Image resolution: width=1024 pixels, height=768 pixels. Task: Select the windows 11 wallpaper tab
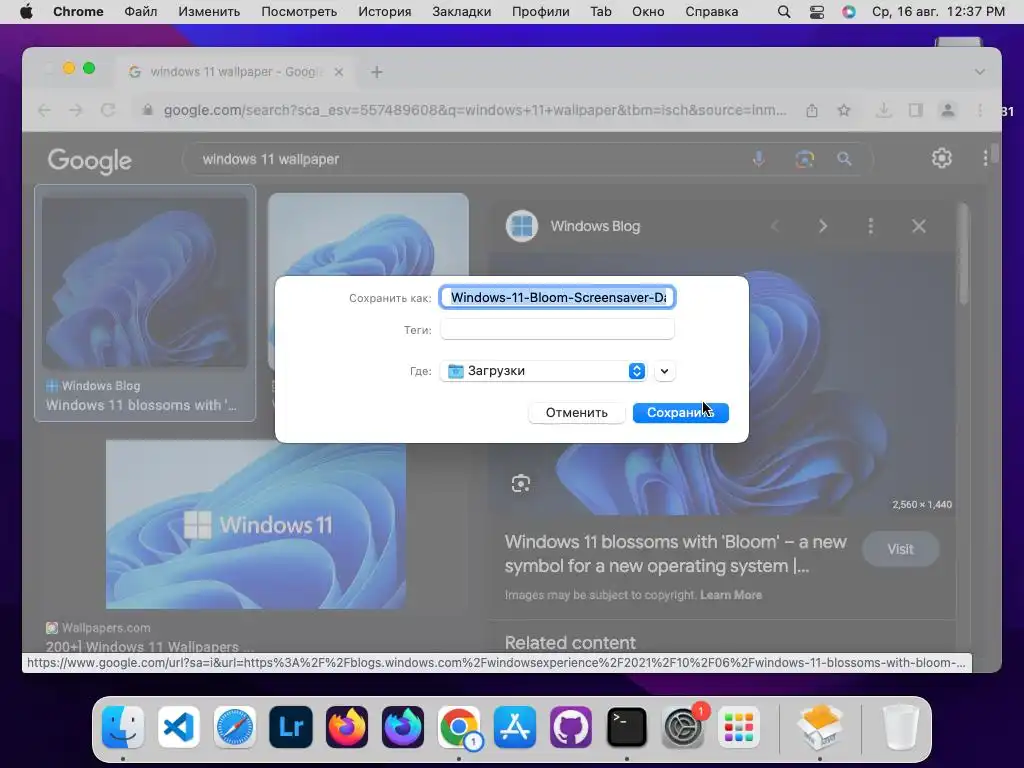point(234,72)
